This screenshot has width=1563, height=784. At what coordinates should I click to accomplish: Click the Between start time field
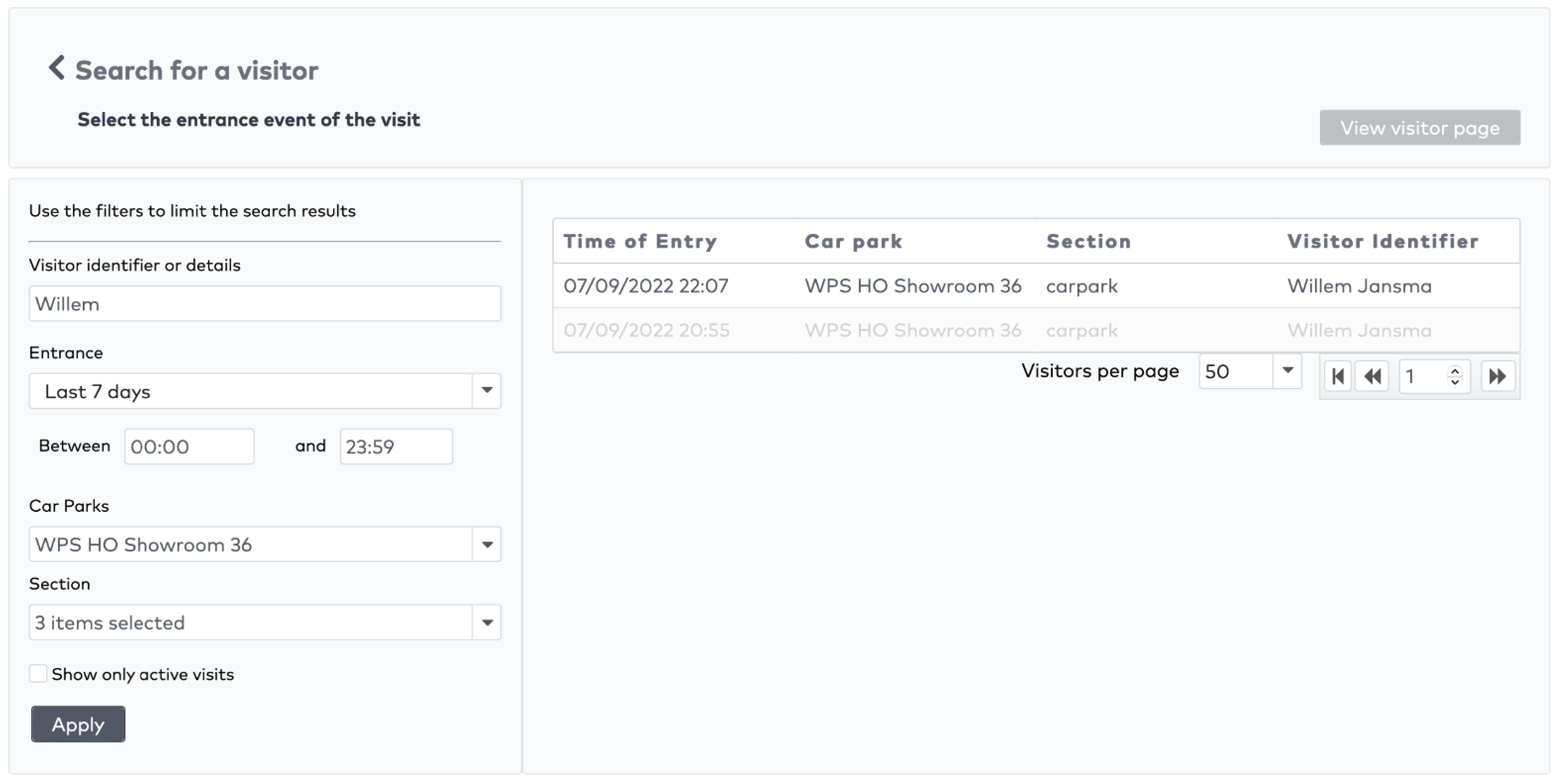click(189, 447)
